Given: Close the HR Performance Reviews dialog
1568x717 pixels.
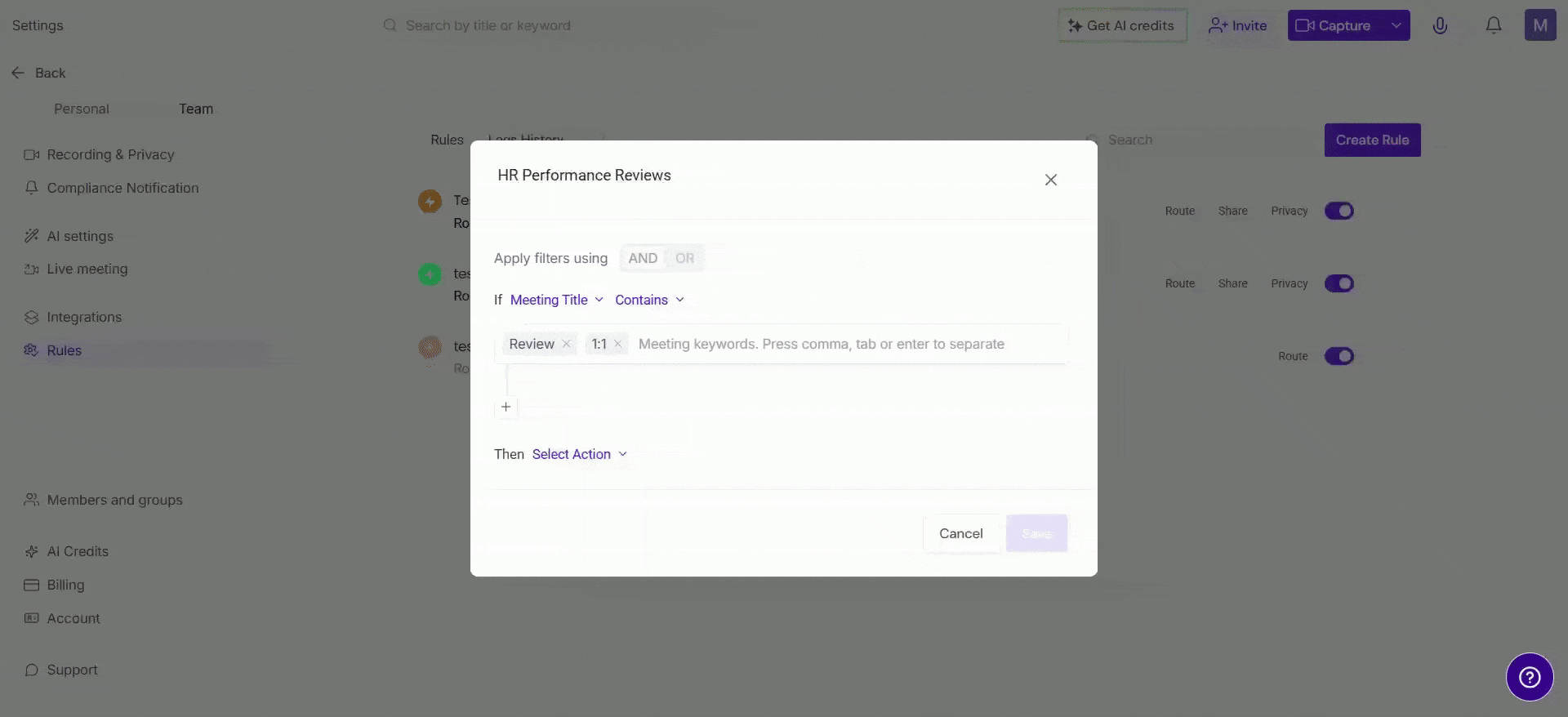Looking at the screenshot, I should pyautogui.click(x=1050, y=180).
